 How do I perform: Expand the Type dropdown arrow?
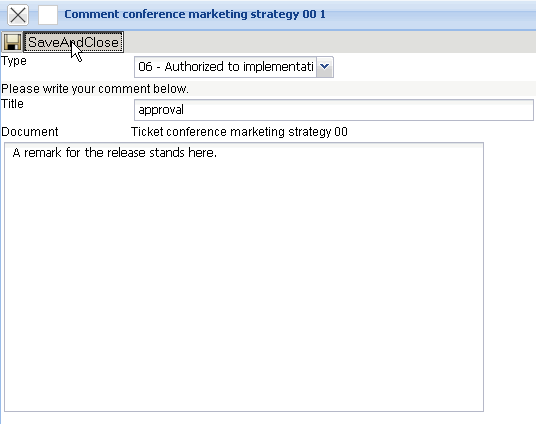pyautogui.click(x=325, y=67)
